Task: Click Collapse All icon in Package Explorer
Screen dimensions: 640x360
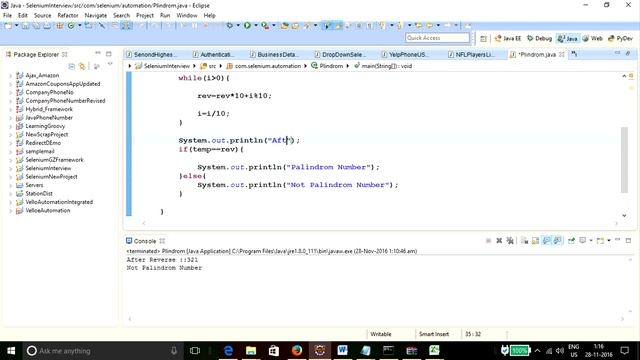Action: [x=71, y=66]
